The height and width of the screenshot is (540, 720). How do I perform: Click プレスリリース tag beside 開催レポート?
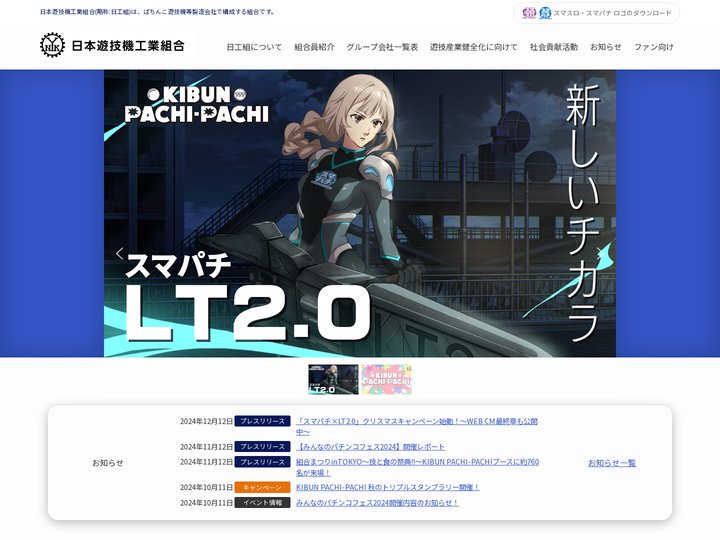click(262, 447)
